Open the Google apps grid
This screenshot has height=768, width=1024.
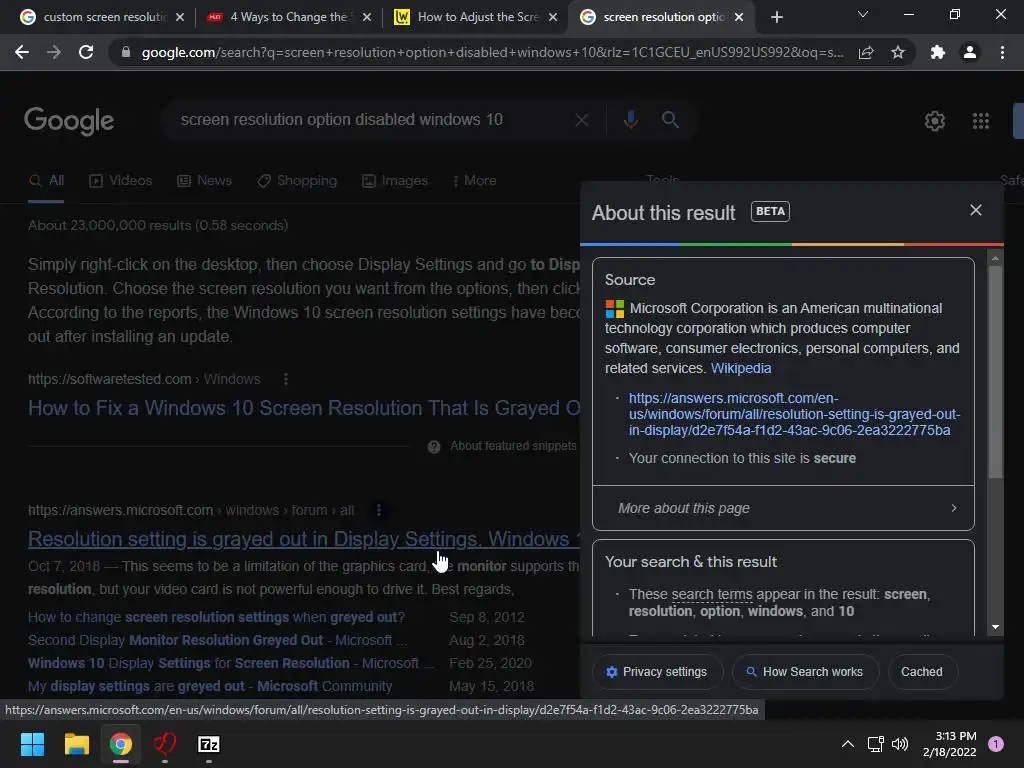tap(981, 121)
